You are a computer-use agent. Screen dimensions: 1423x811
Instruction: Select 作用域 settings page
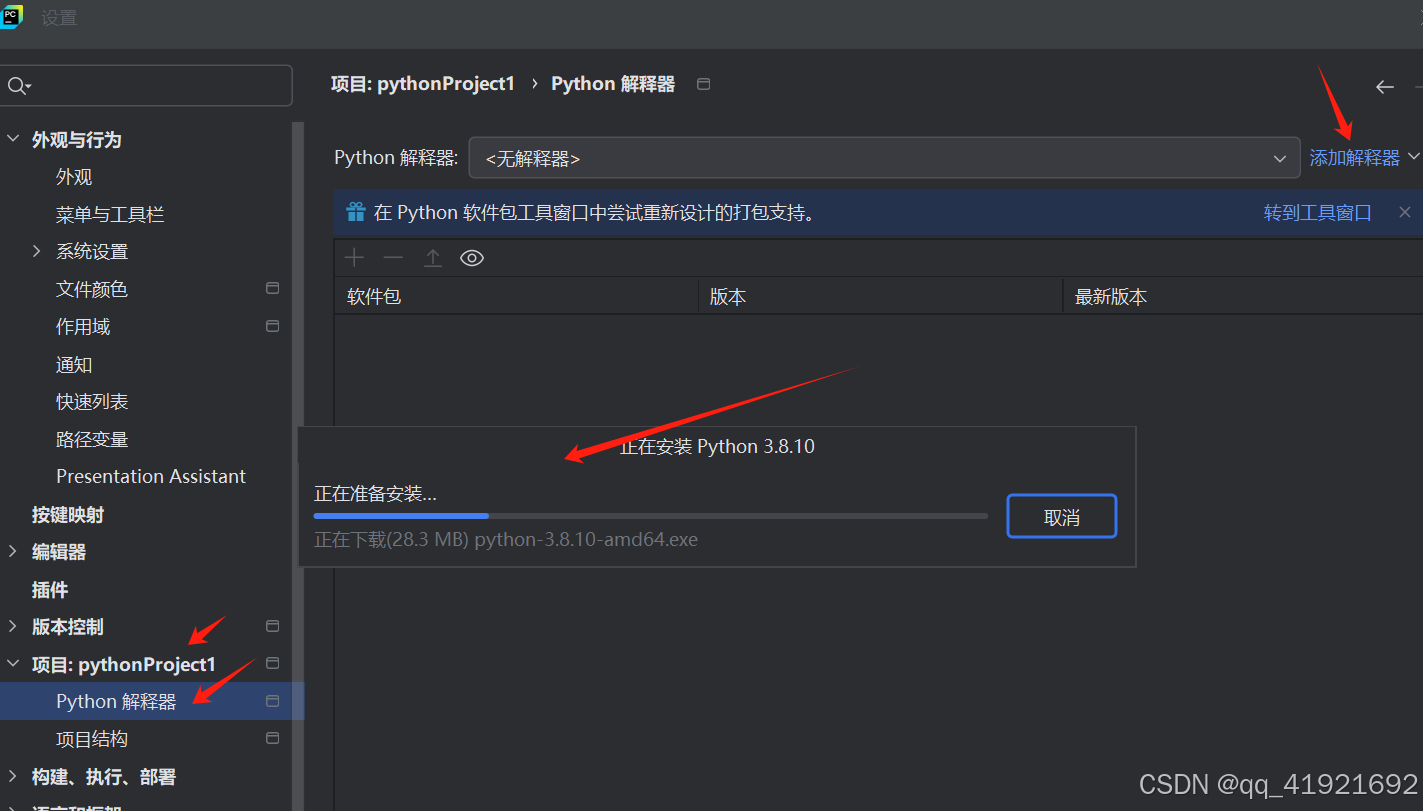[83, 327]
